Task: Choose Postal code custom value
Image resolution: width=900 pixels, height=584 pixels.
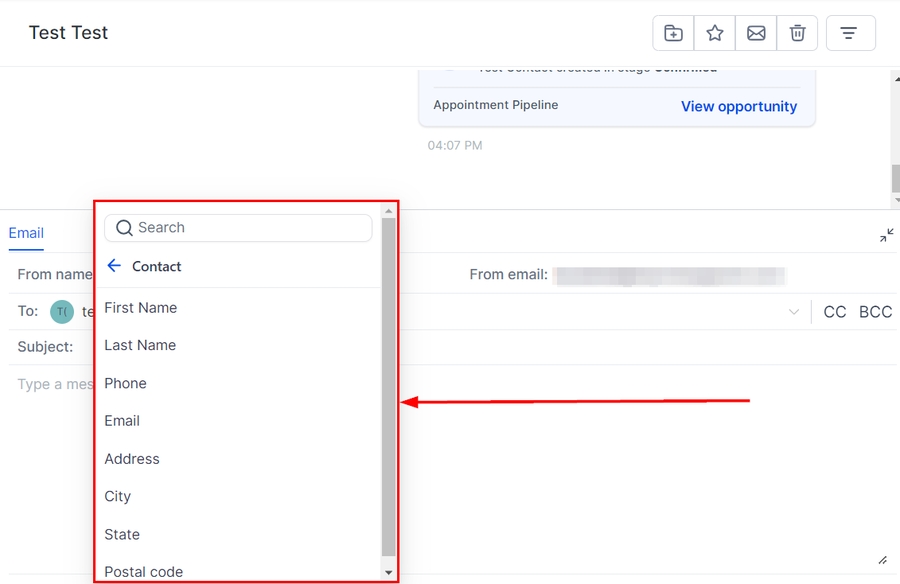Action: click(144, 571)
